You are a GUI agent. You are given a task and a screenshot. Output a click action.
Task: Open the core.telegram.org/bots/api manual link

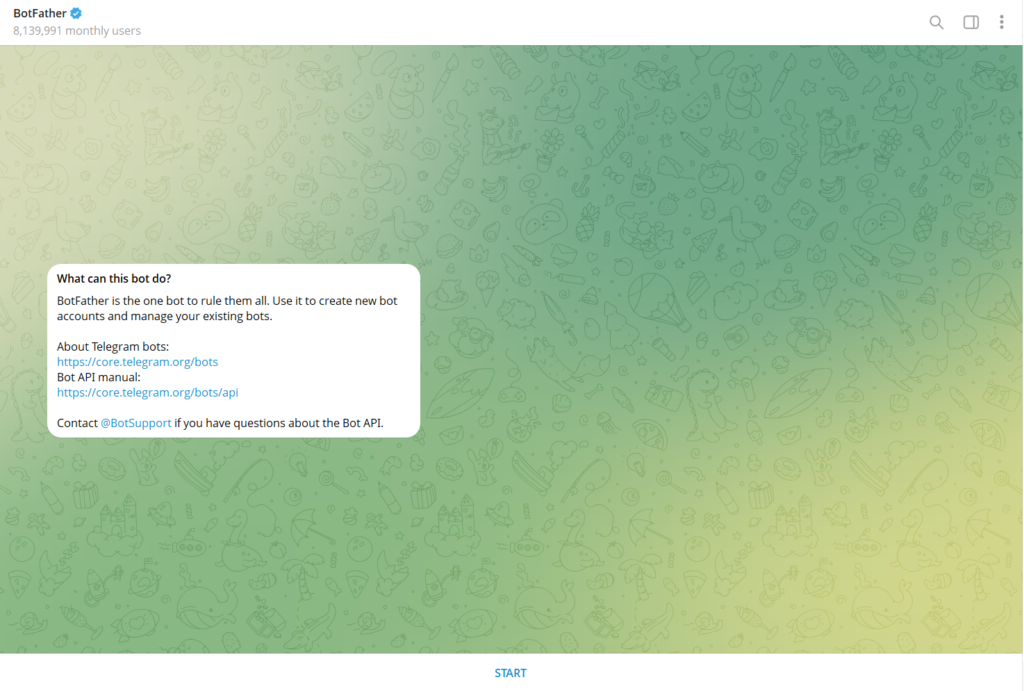pyautogui.click(x=147, y=393)
